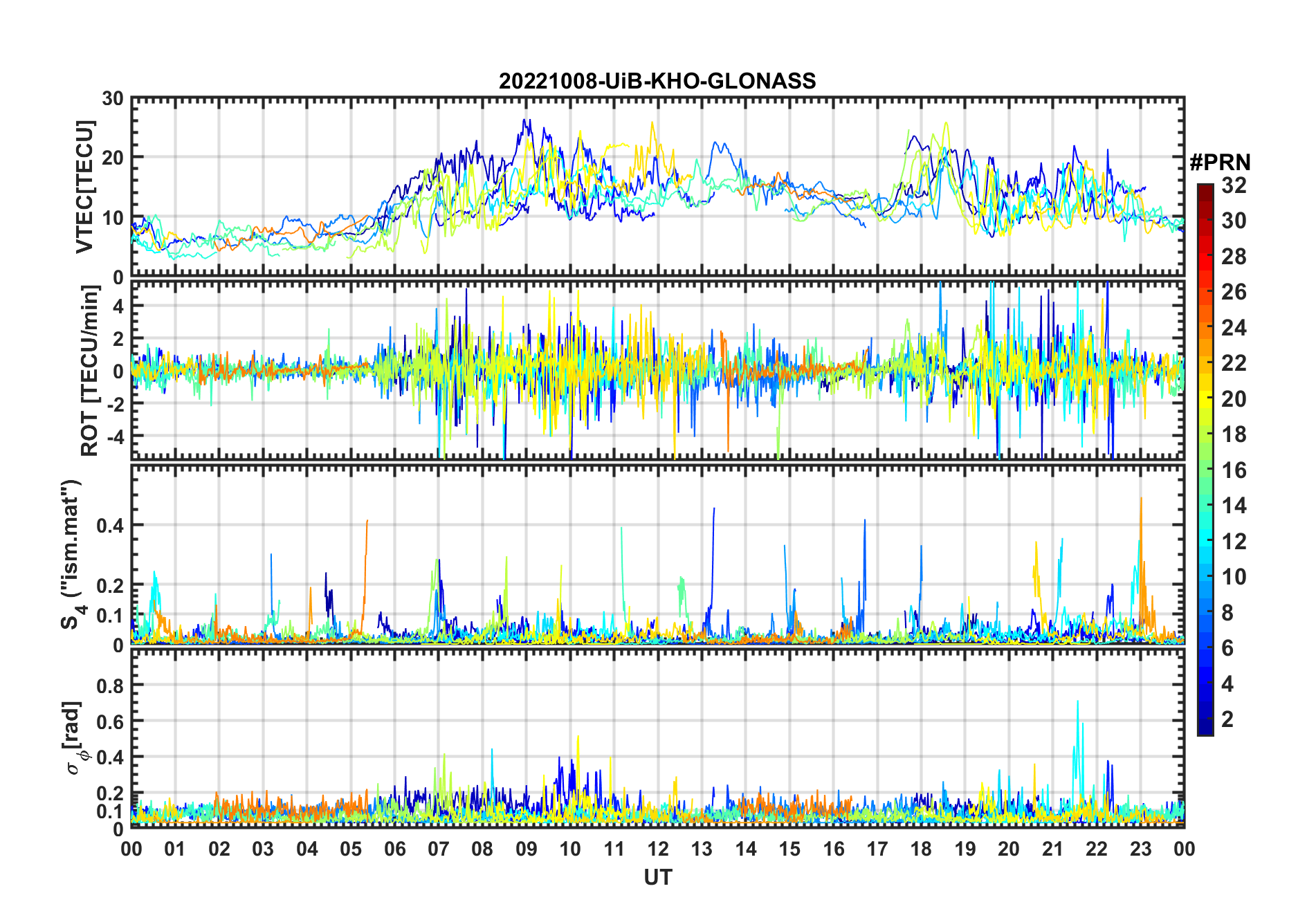Select hour label 21 on UT axis
1316x920 pixels.
(1053, 849)
